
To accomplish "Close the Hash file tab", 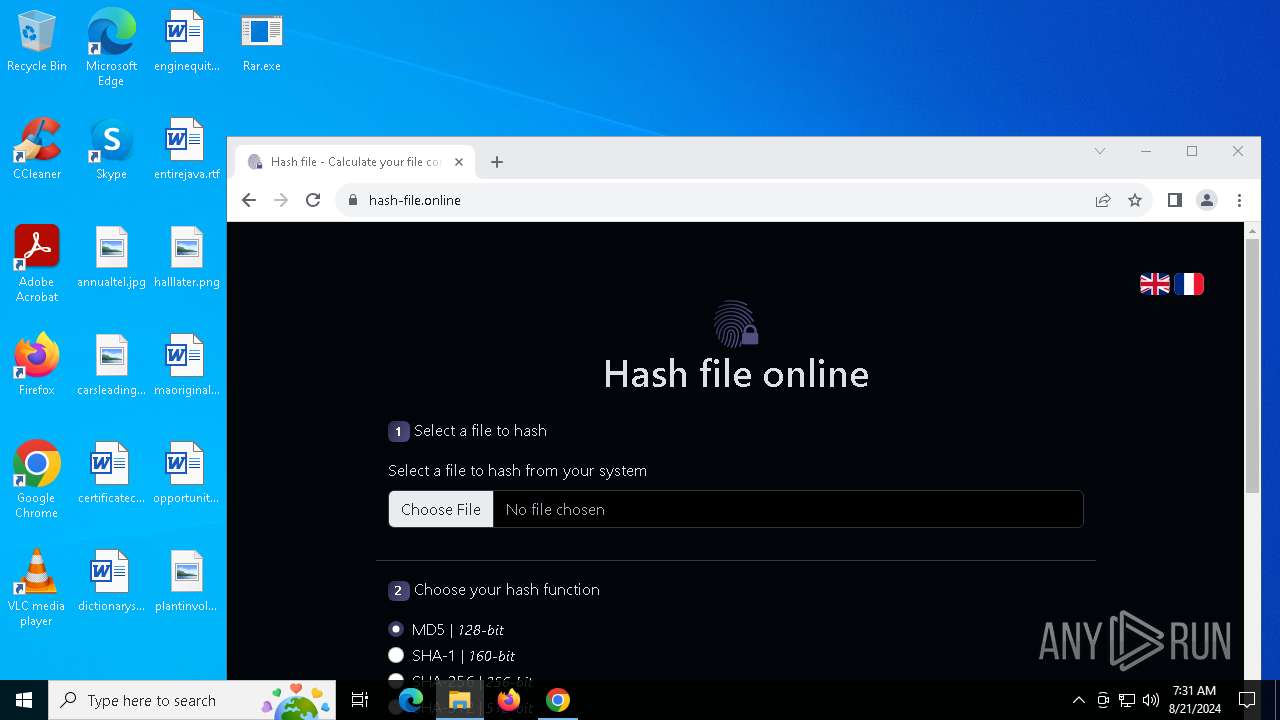I will point(459,162).
